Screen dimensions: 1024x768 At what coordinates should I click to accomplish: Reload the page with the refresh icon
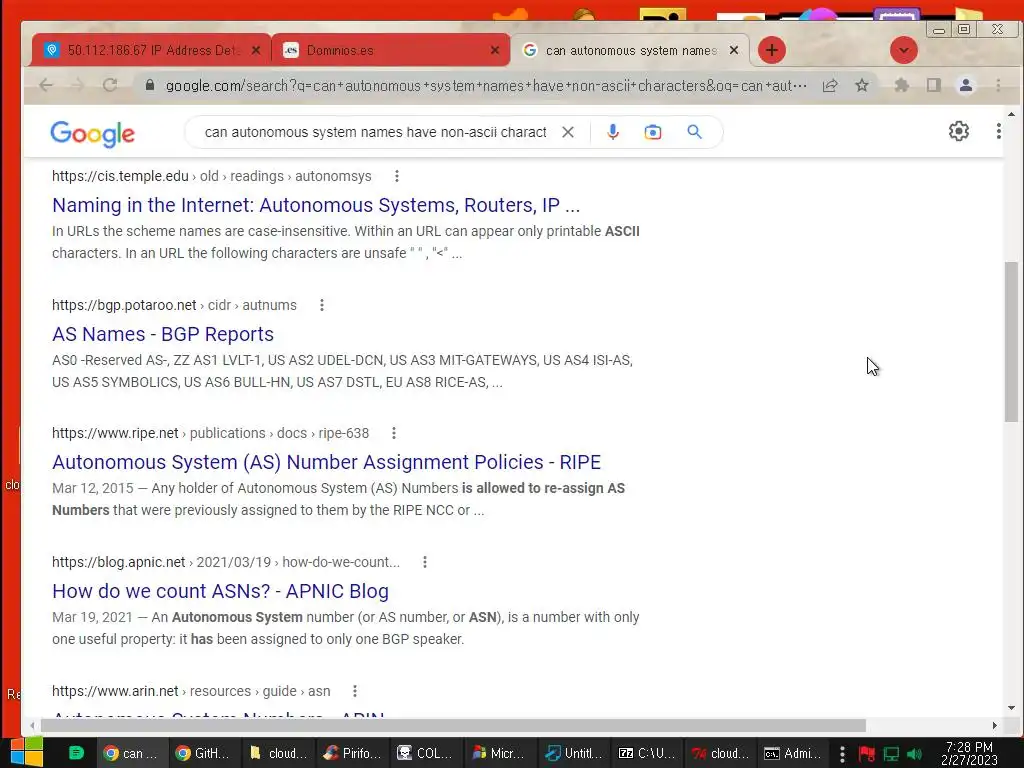110,85
